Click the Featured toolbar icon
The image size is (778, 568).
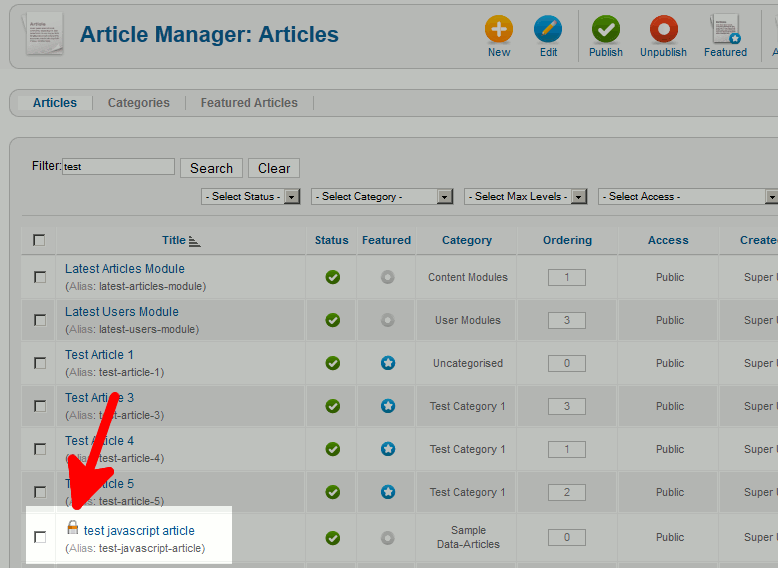click(725, 30)
